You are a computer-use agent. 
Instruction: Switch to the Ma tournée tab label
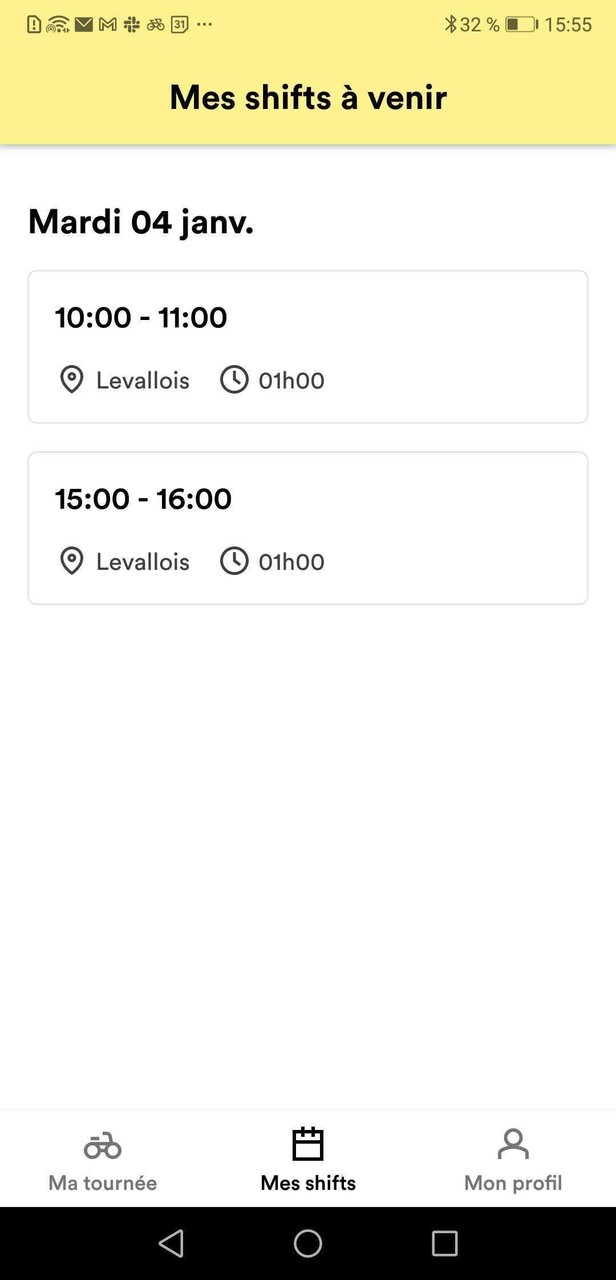pyautogui.click(x=102, y=1183)
